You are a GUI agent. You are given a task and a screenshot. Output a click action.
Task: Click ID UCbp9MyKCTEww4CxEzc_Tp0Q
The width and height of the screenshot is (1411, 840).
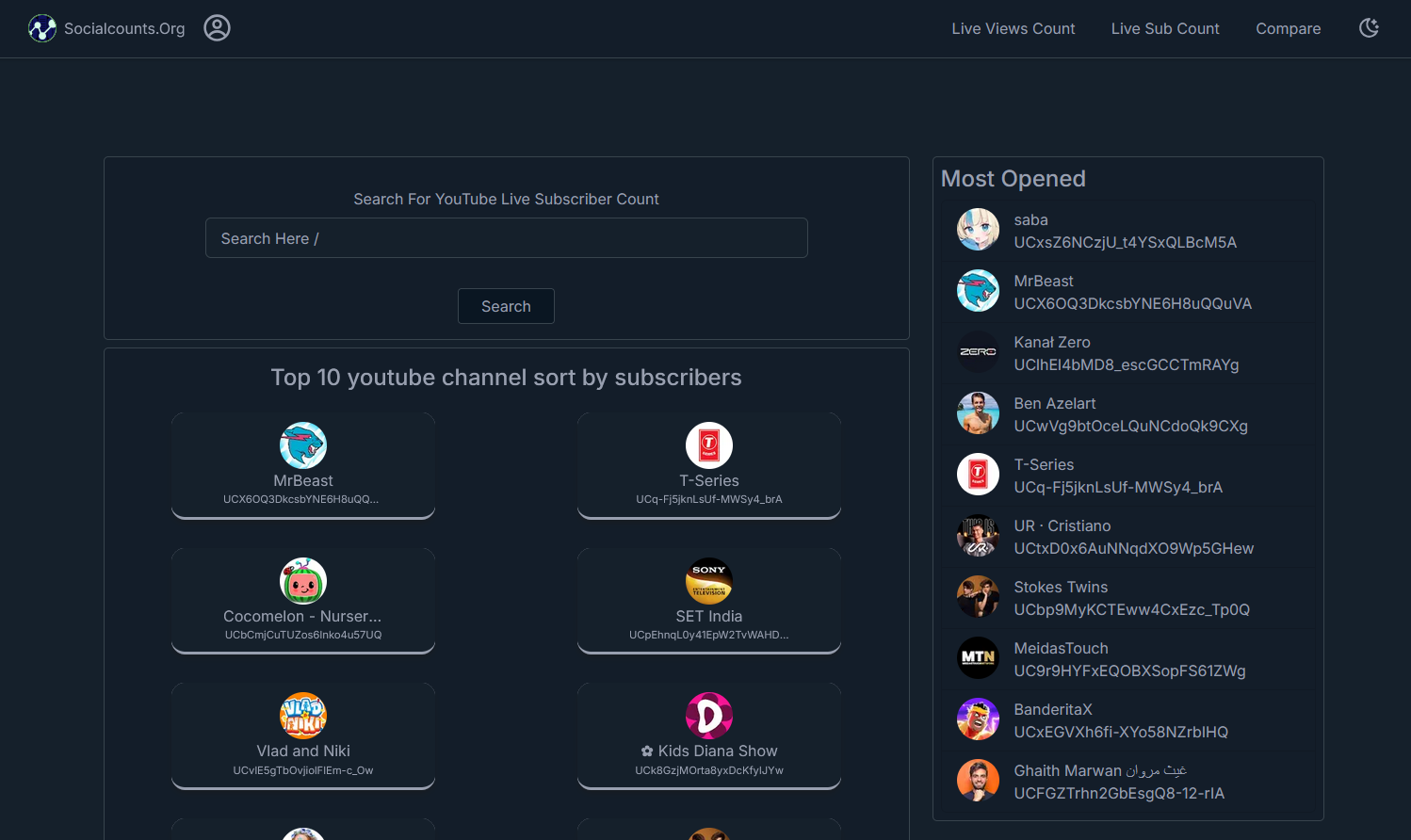point(1132,609)
